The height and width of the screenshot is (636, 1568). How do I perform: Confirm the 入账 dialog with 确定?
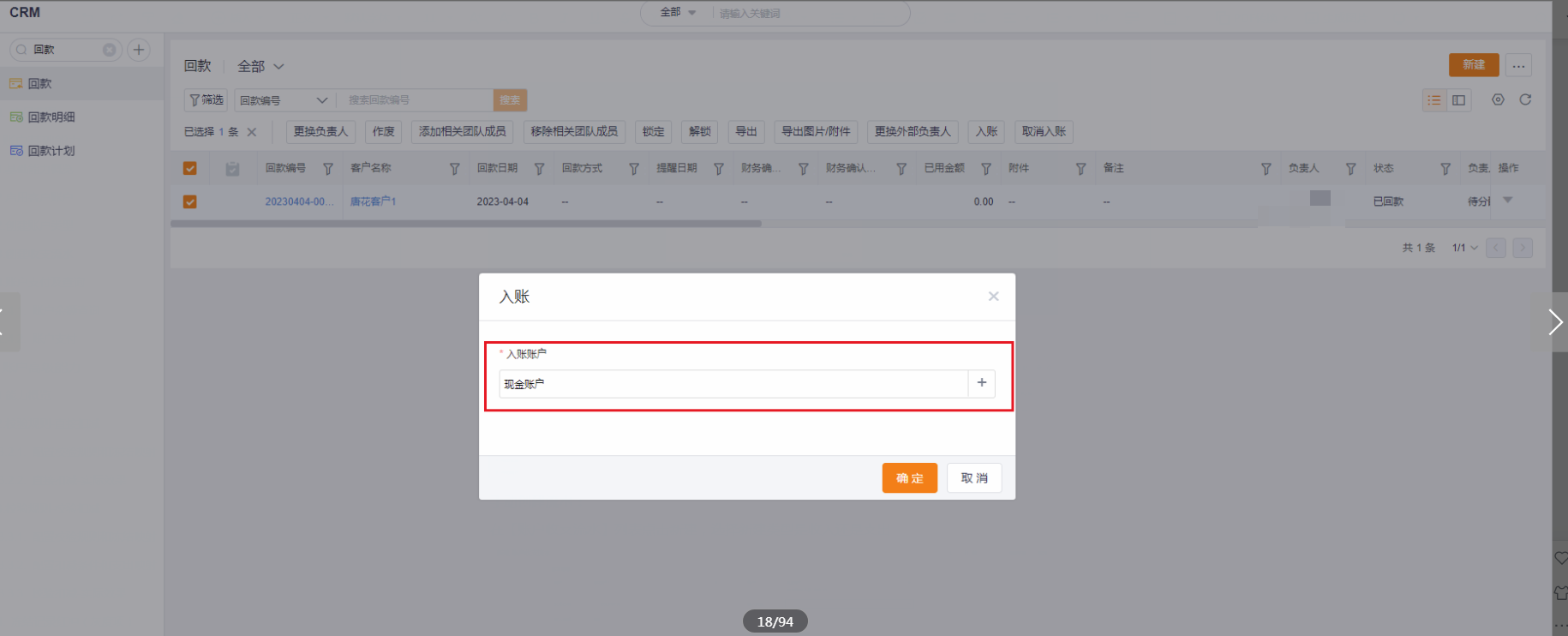click(x=909, y=478)
